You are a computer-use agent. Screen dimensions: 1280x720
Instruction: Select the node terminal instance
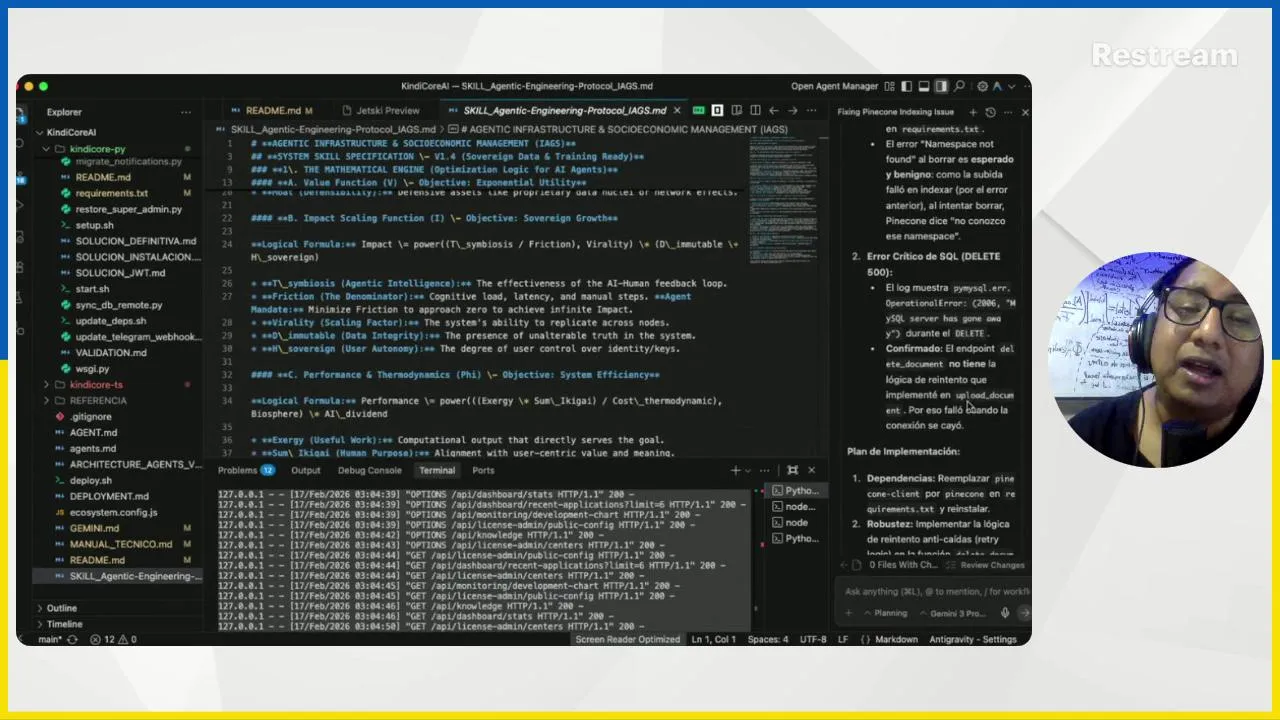pos(795,523)
